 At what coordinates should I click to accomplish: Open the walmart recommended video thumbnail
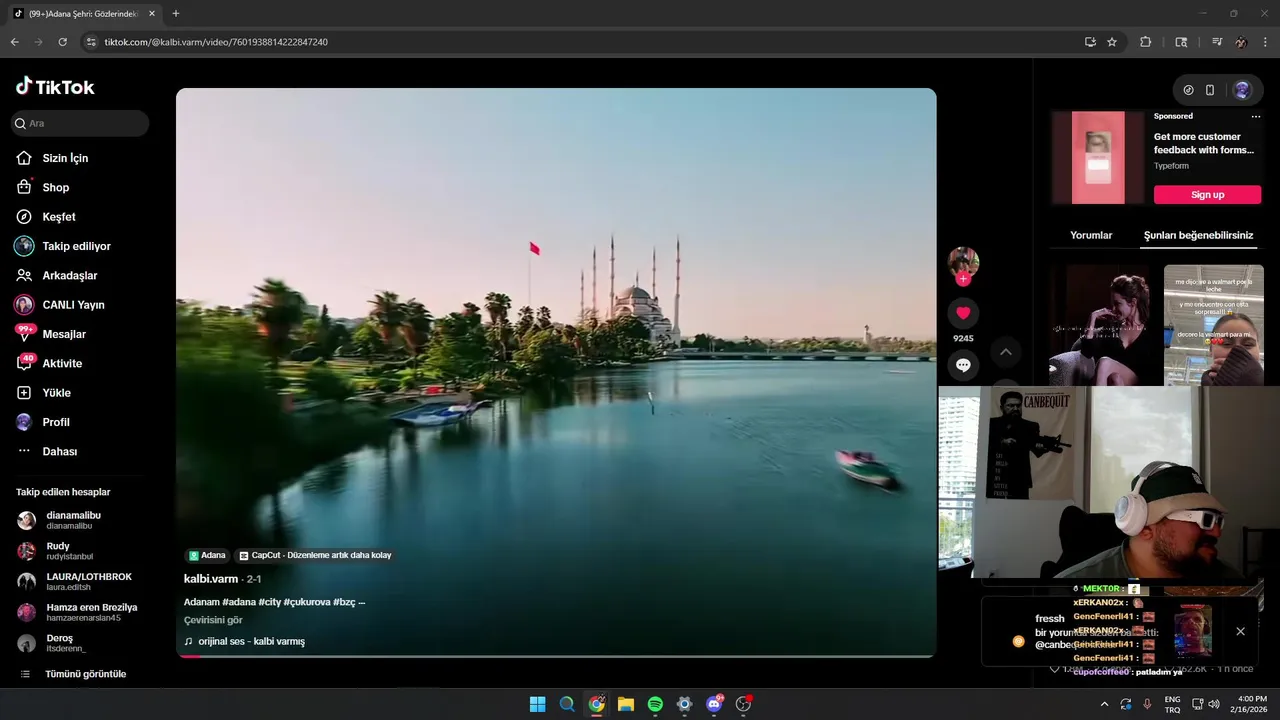coord(1214,325)
